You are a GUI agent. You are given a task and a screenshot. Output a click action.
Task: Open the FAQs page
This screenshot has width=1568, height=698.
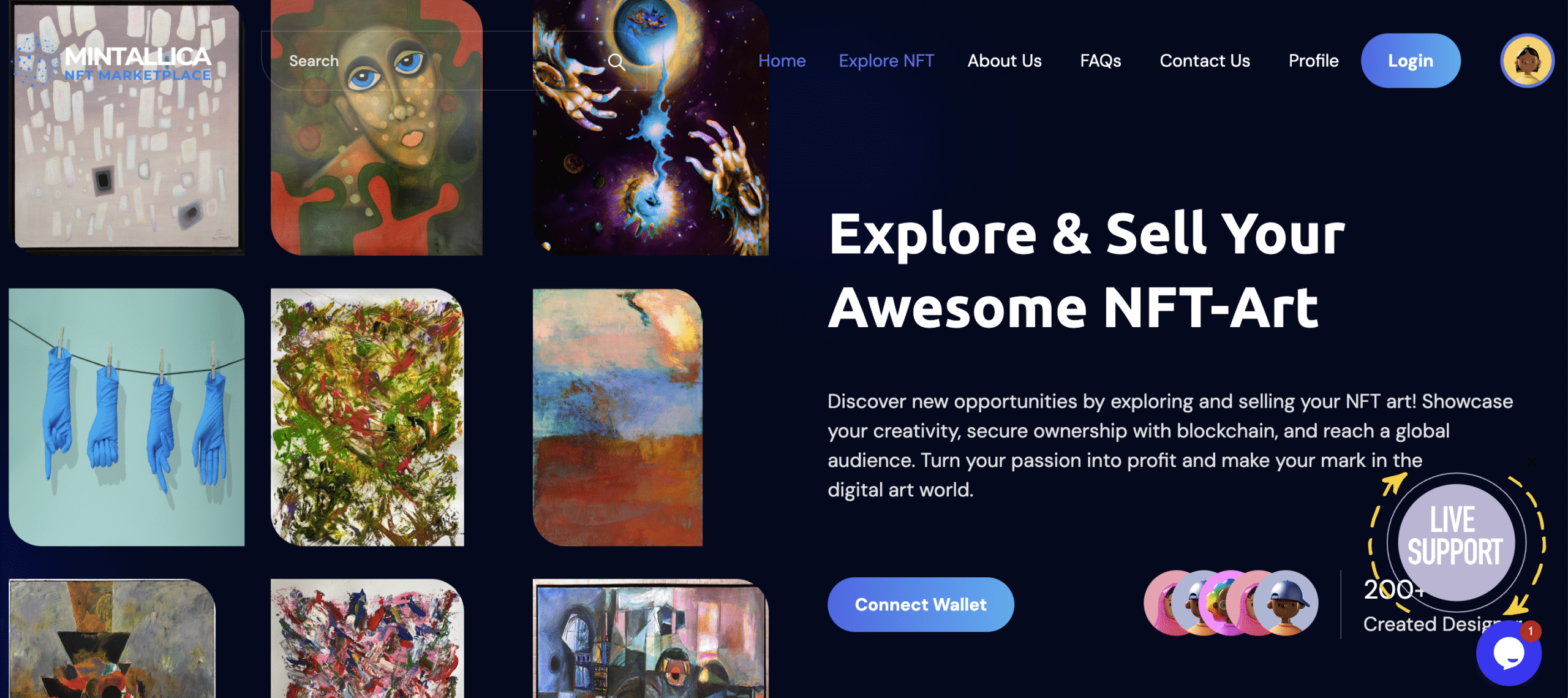click(x=1100, y=61)
